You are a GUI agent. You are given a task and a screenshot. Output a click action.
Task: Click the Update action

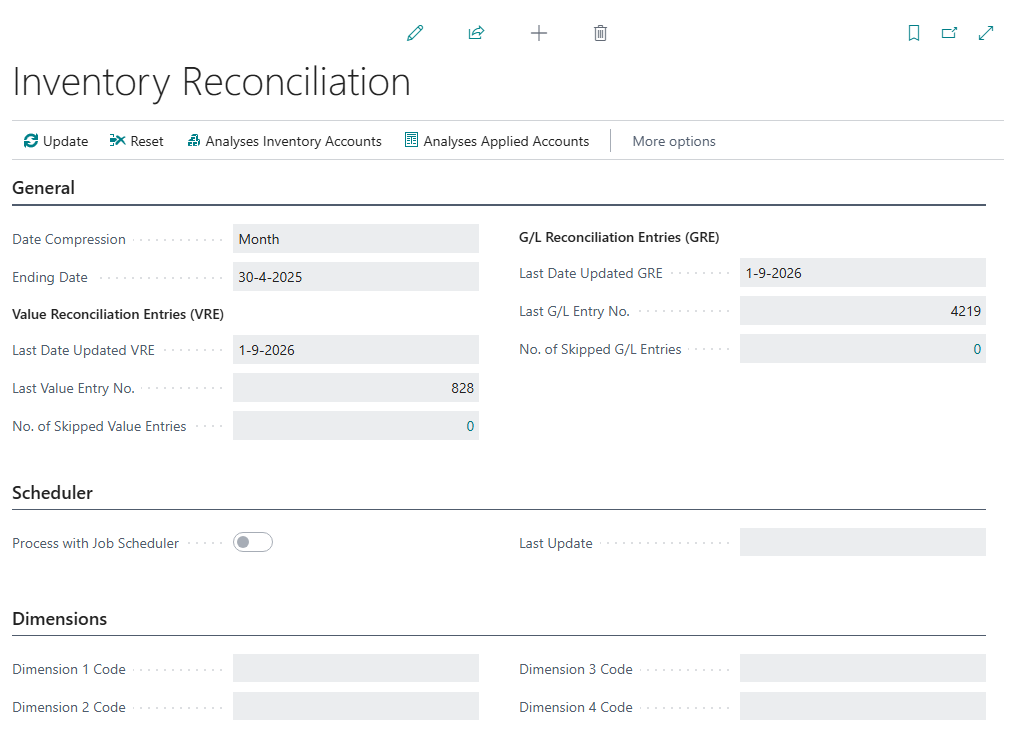coord(56,141)
